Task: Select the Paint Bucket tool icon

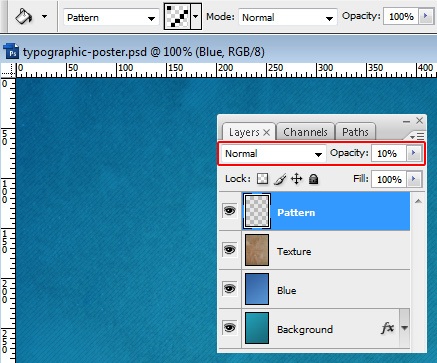Action: (x=23, y=16)
